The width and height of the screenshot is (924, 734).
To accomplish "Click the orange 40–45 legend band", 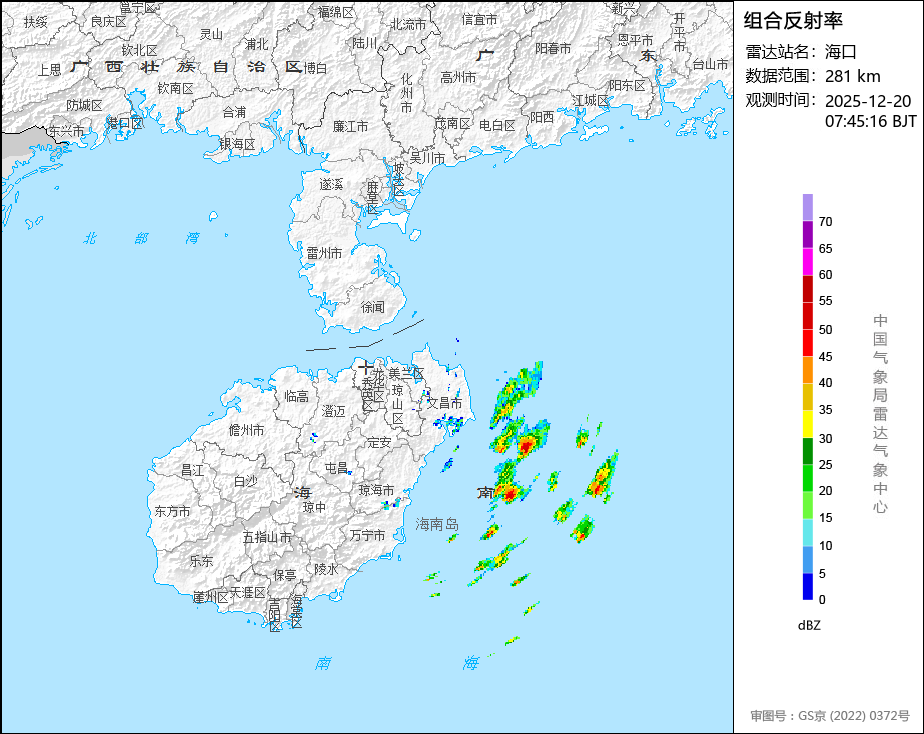I will click(808, 370).
